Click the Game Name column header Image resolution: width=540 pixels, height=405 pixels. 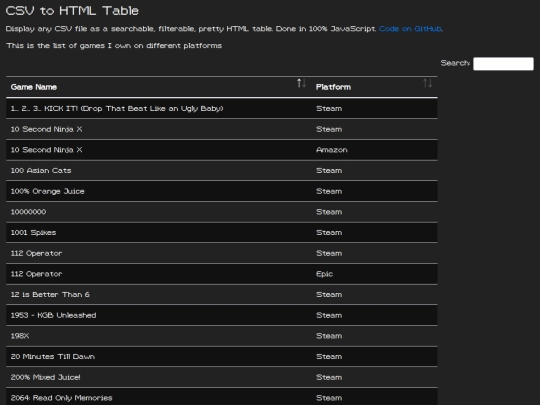[x=159, y=87]
